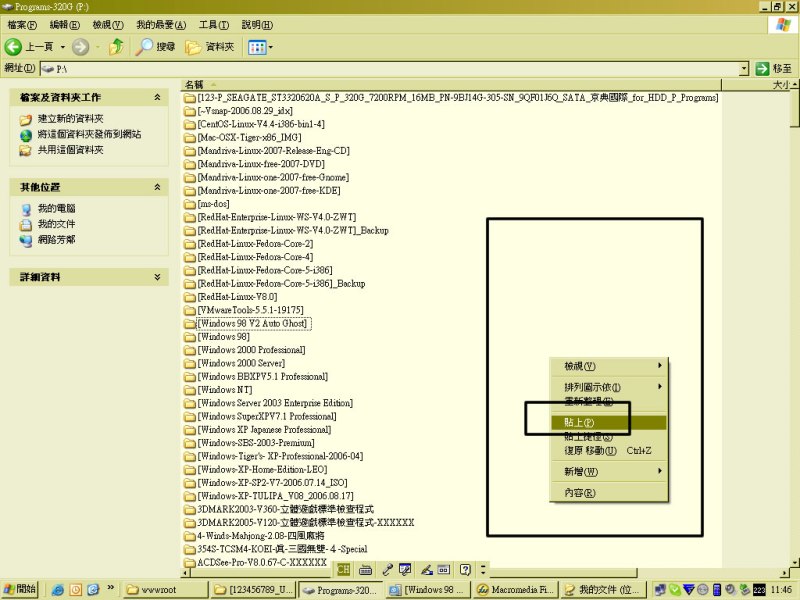Click folder icon of [Windows 98]
The width and height of the screenshot is (800, 600).
190,337
